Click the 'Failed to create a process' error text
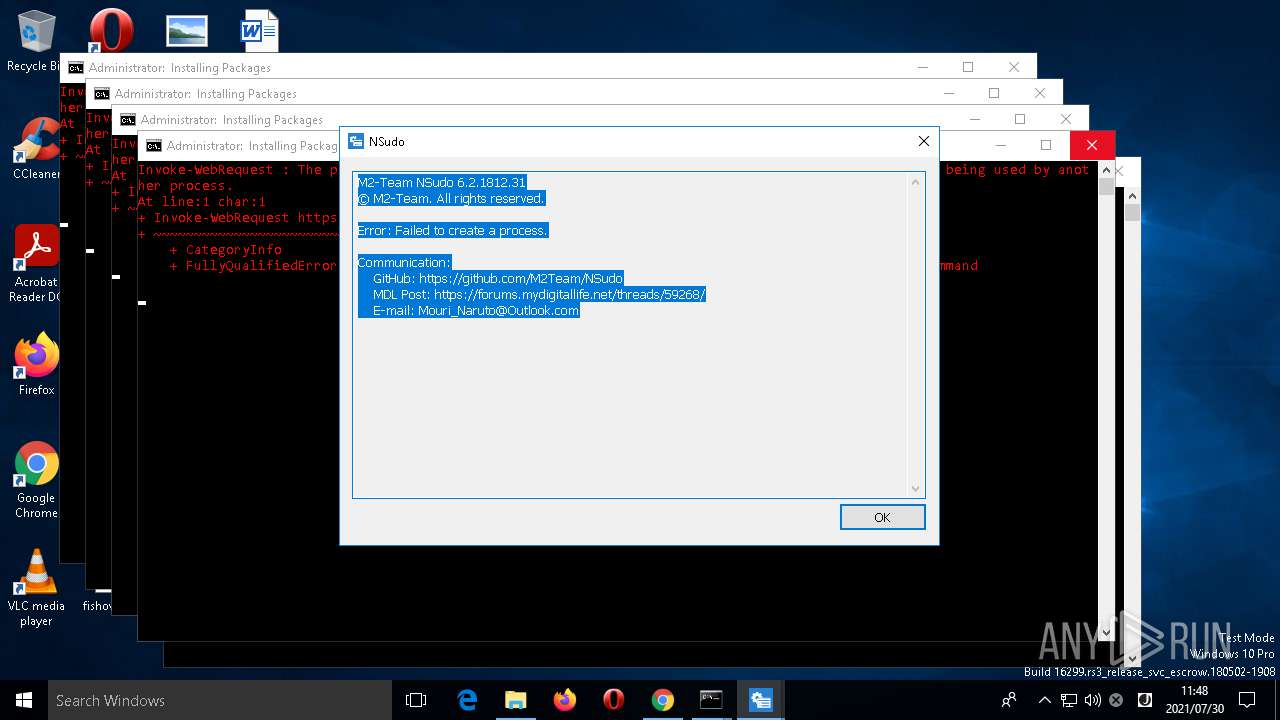 point(452,231)
